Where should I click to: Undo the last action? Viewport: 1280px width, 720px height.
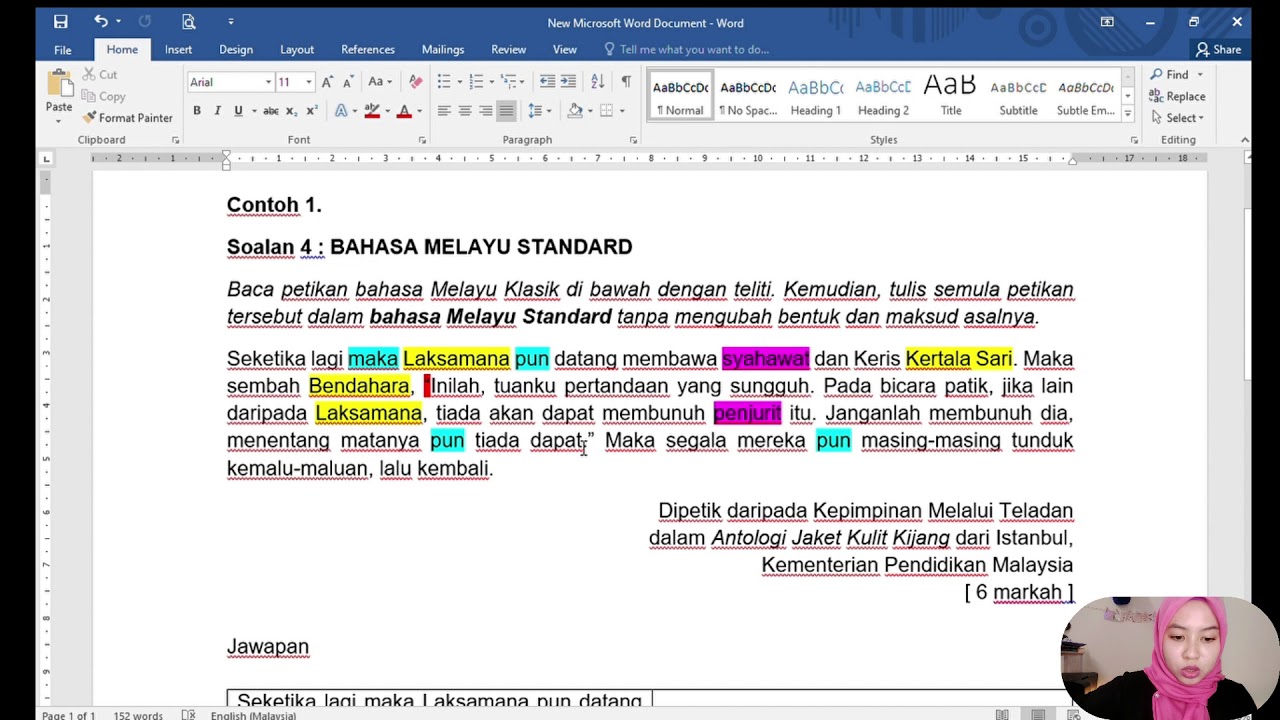pyautogui.click(x=101, y=22)
